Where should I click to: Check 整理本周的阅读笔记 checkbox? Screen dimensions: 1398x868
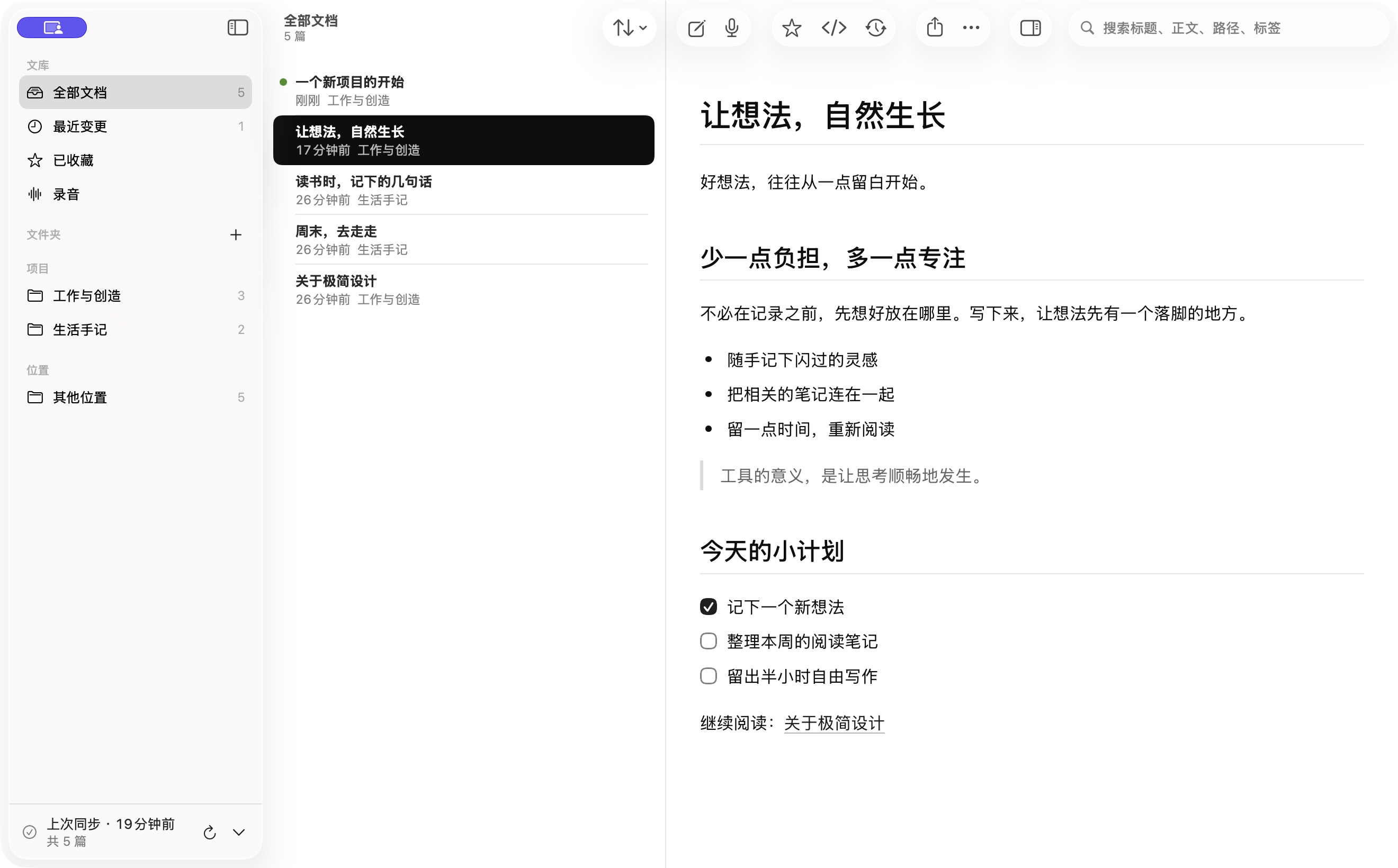pyautogui.click(x=708, y=641)
